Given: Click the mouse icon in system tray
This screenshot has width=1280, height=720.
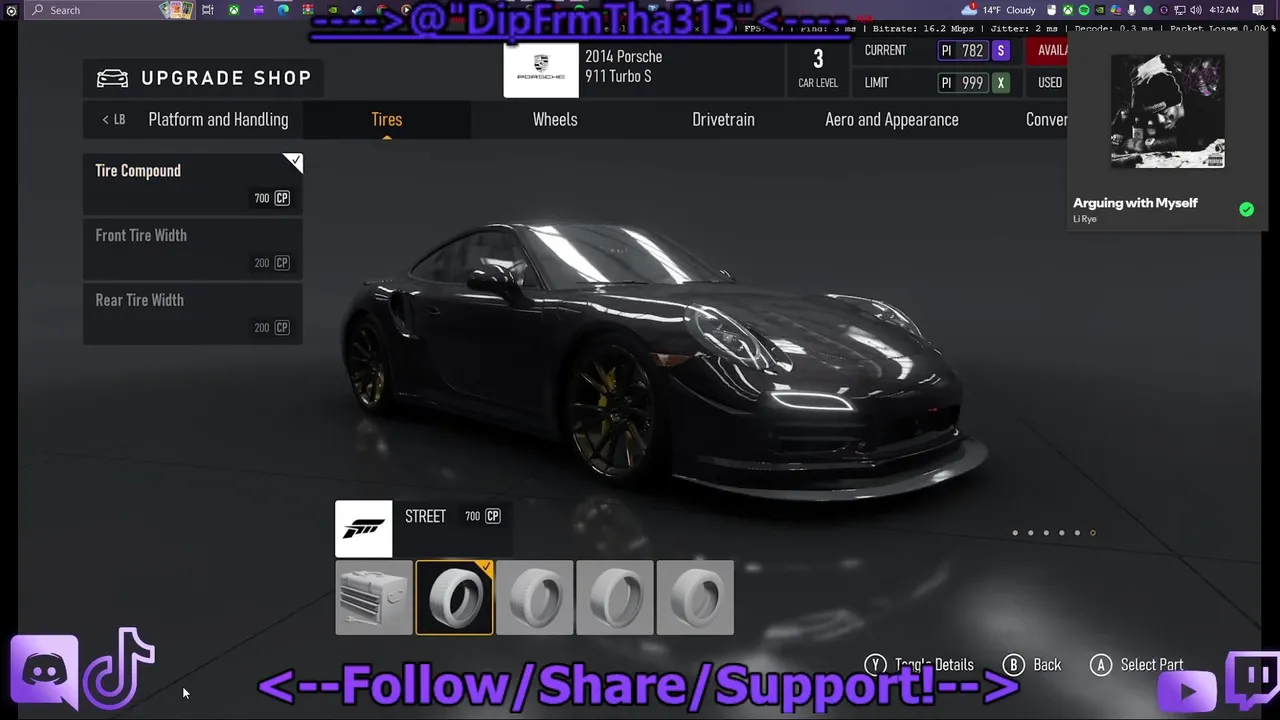Looking at the screenshot, I should click(x=1051, y=10).
